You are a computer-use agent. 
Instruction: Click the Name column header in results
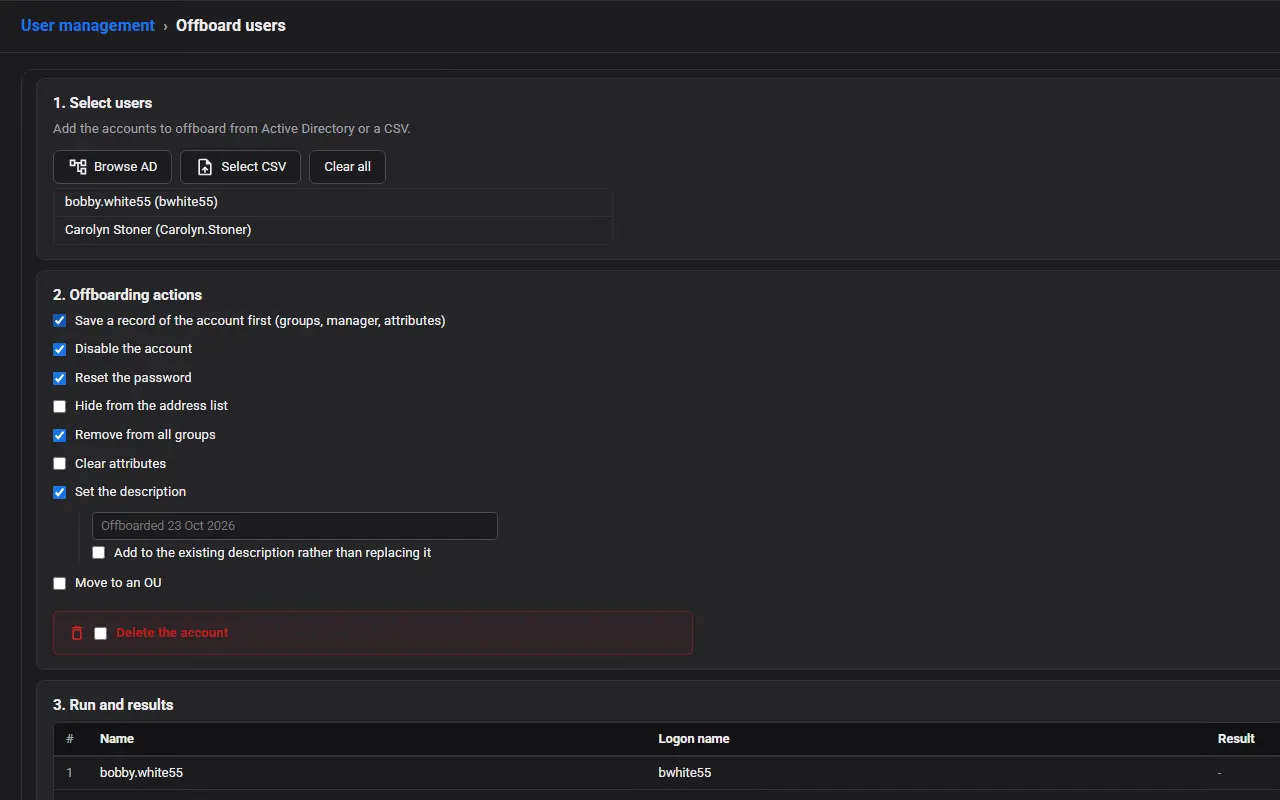point(117,739)
